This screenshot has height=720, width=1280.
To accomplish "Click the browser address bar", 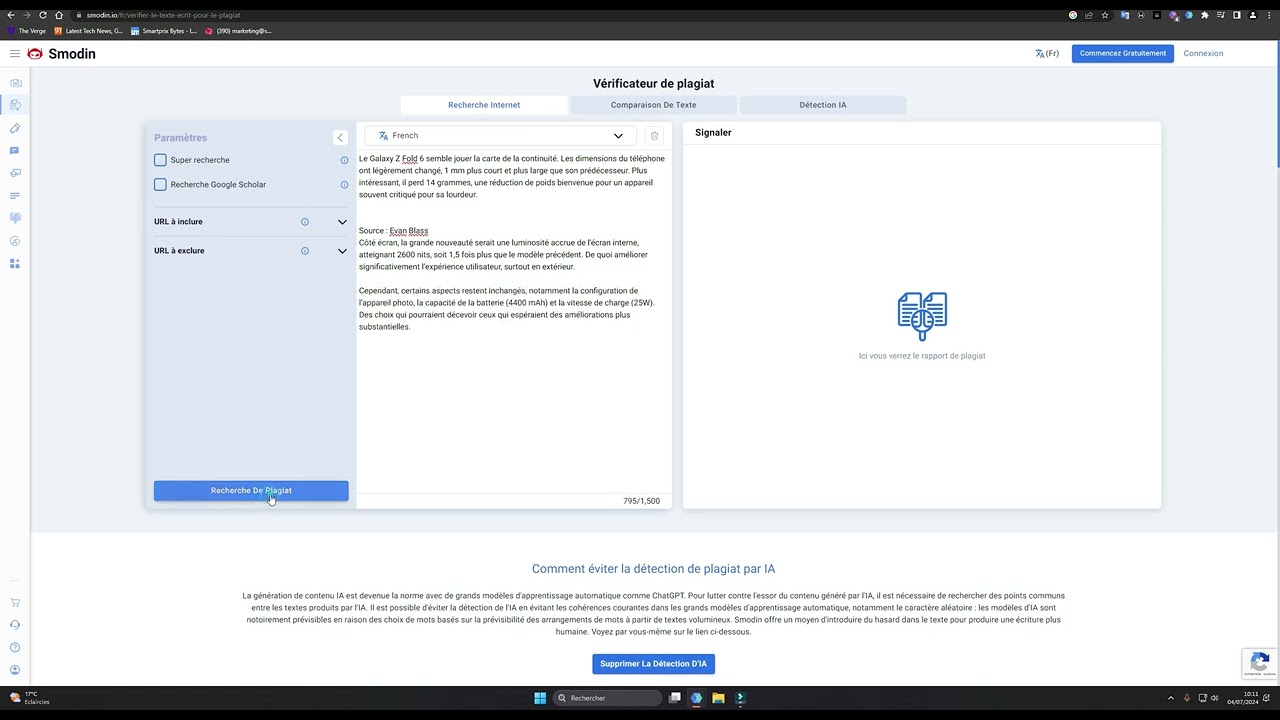I will [570, 15].
